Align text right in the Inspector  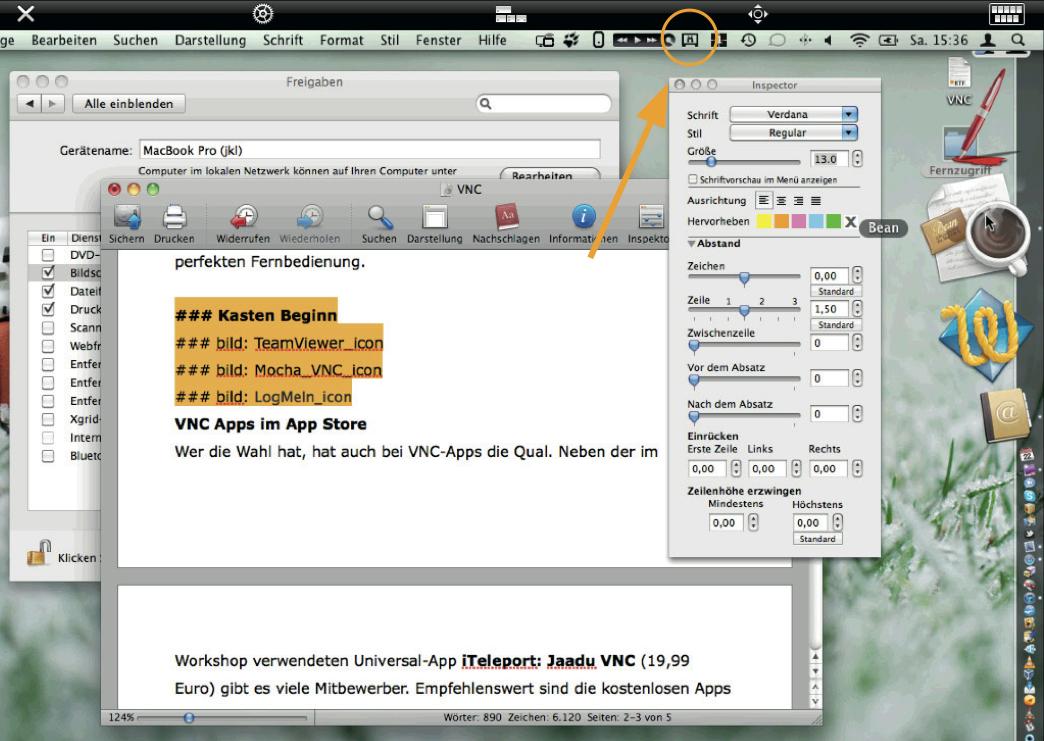[798, 200]
